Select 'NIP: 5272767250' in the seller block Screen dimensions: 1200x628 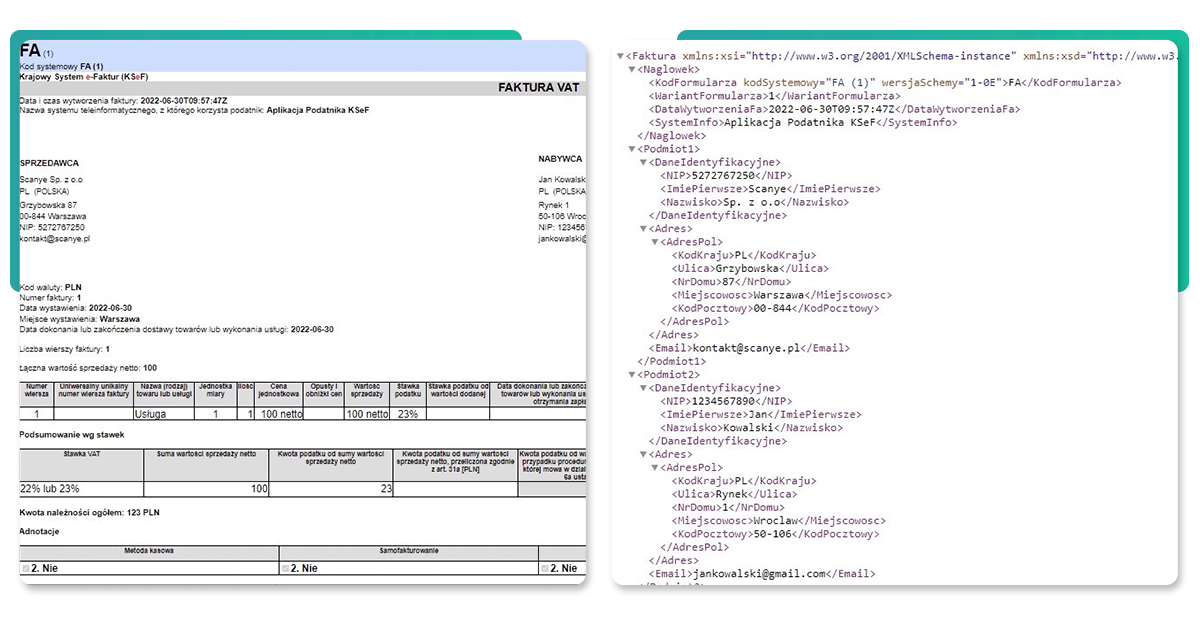[52, 228]
